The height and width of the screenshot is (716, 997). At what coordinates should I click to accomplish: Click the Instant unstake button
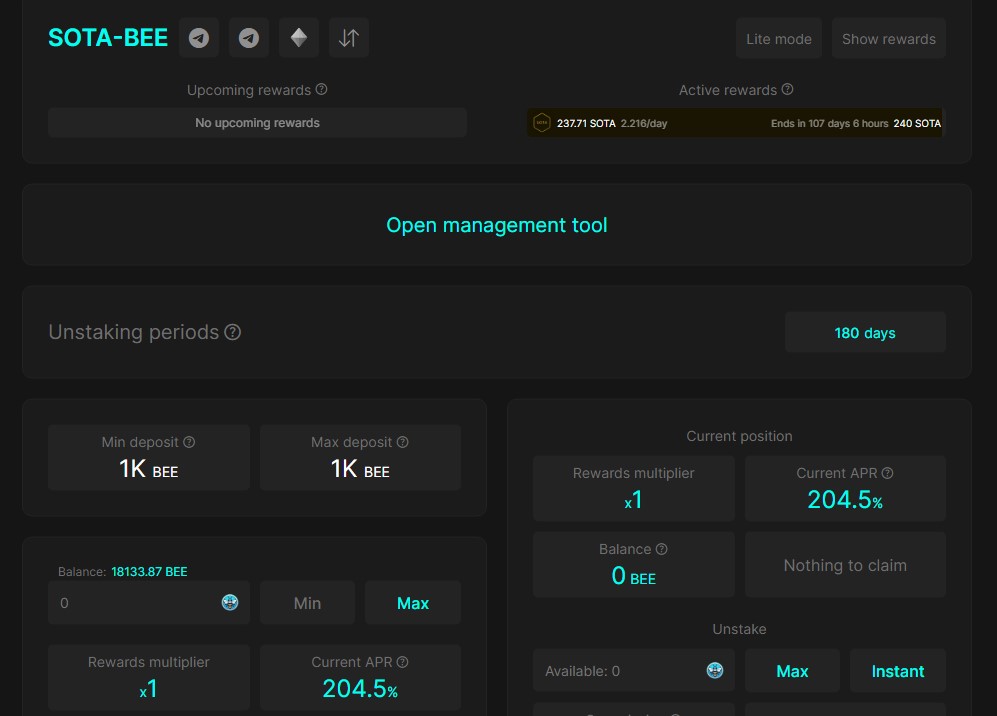tap(898, 671)
